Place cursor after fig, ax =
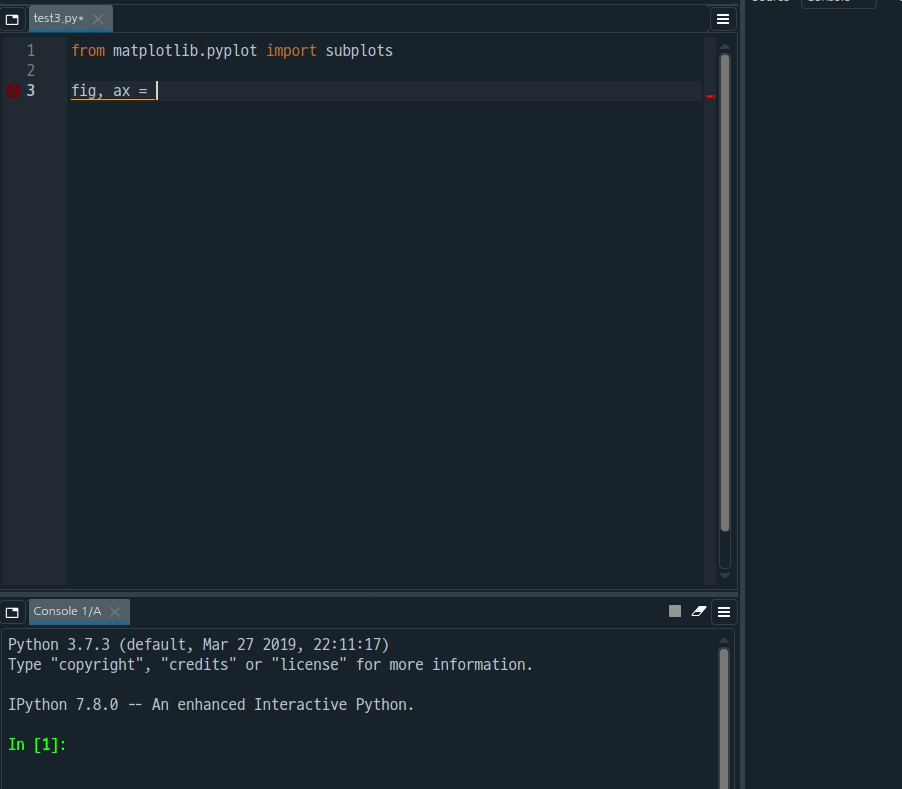This screenshot has height=789, width=902. [x=157, y=90]
